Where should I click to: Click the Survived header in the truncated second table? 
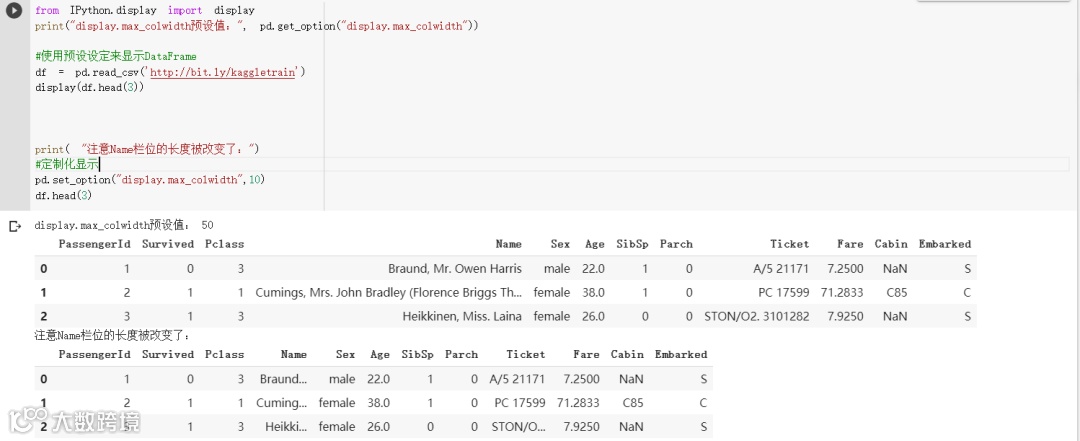[x=168, y=354]
